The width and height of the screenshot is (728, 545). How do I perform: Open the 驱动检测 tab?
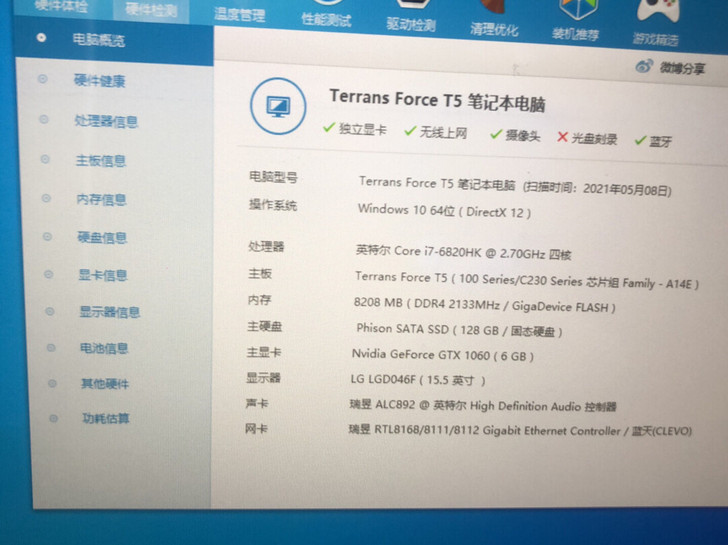coord(410,24)
